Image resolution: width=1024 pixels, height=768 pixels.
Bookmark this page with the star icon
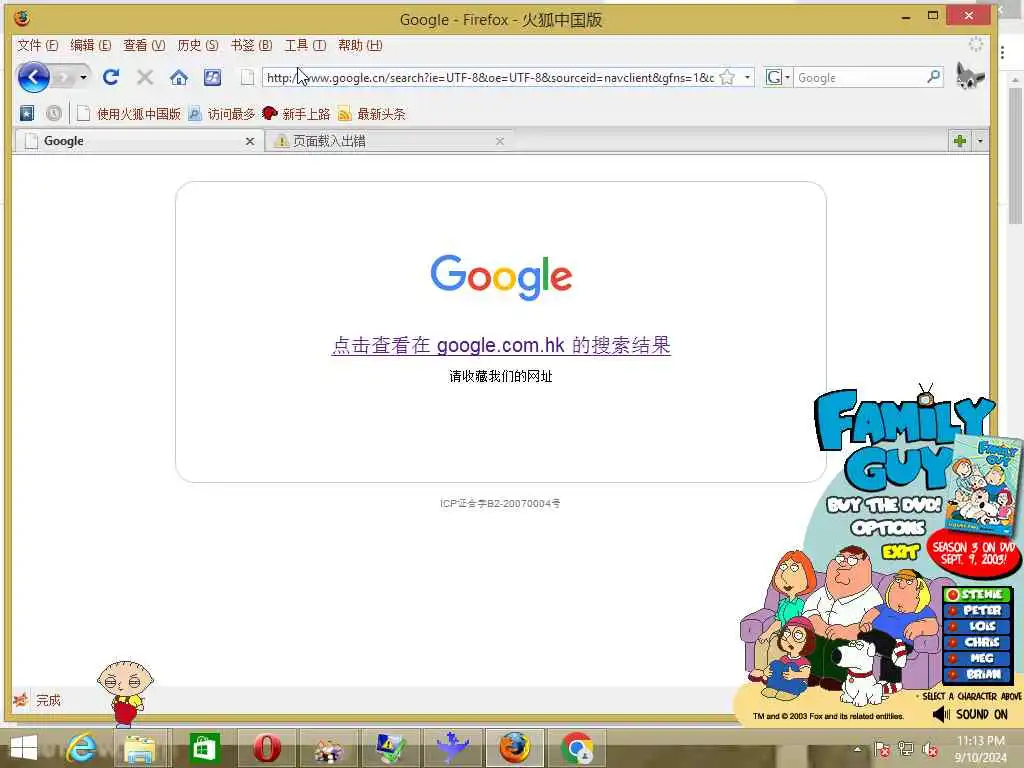tap(728, 78)
